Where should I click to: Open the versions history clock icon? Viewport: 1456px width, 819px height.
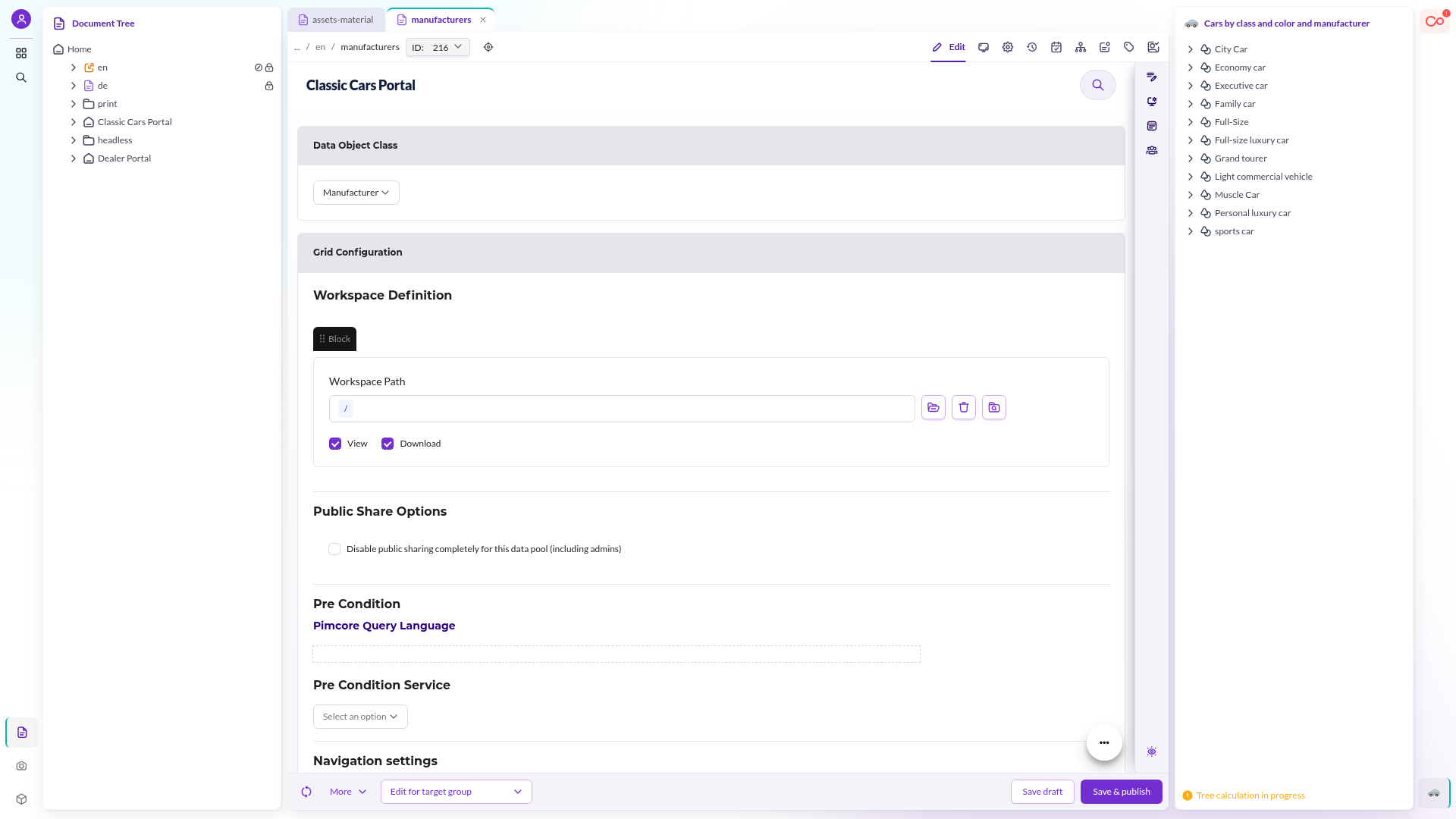[x=1032, y=47]
